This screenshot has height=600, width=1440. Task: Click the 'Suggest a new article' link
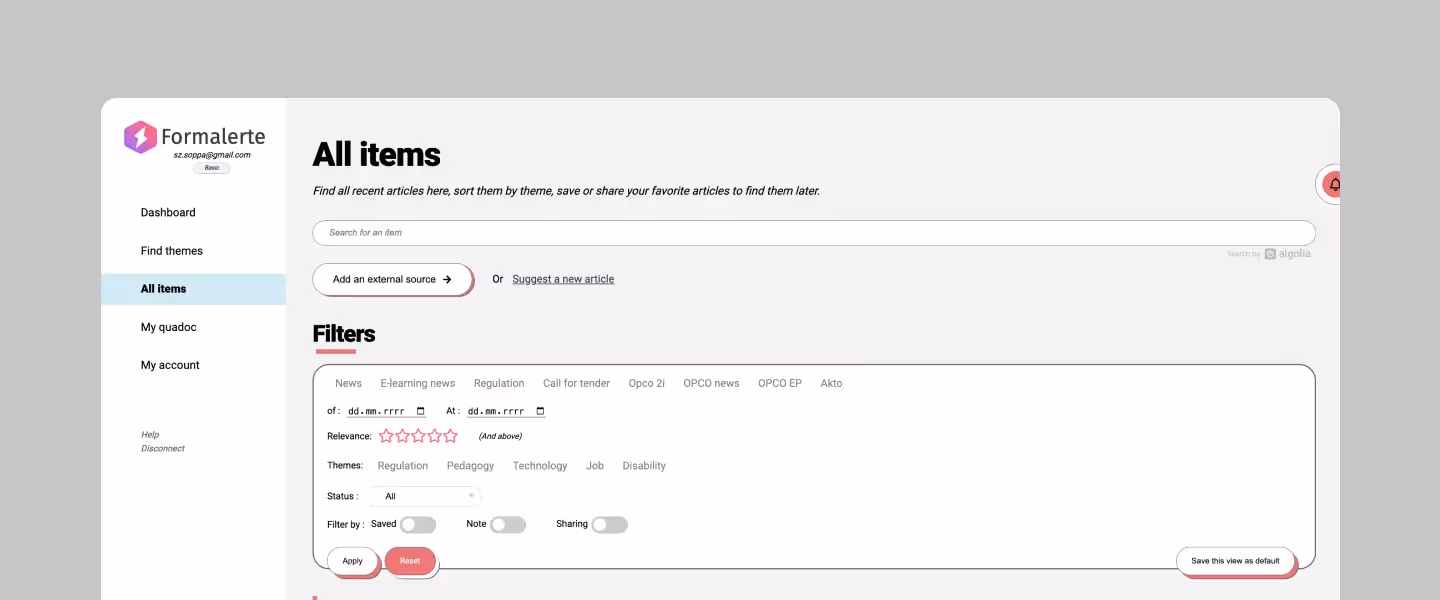563,278
